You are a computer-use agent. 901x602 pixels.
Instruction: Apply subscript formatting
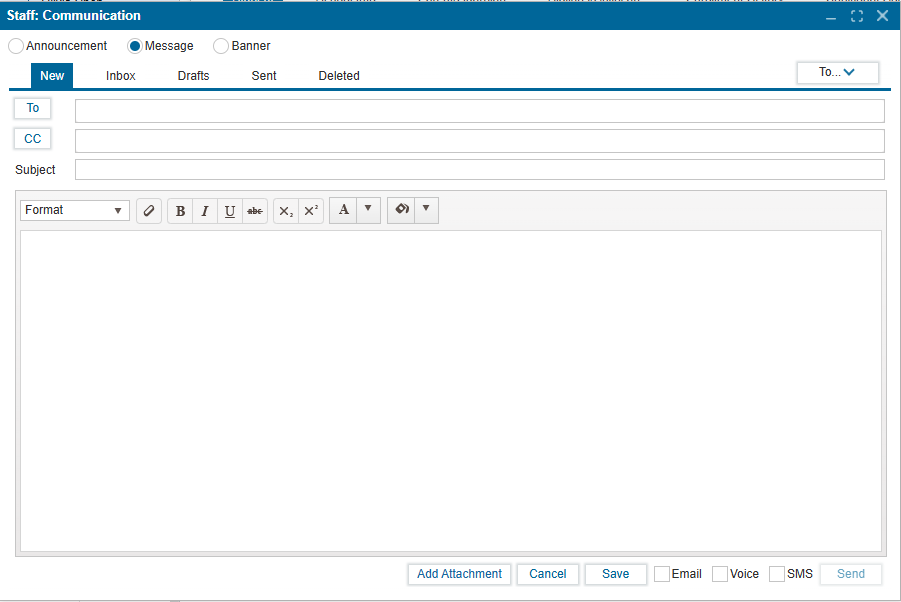286,211
